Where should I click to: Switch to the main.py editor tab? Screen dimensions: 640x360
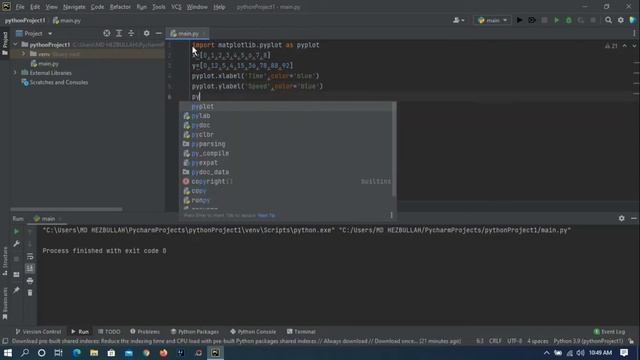pyautogui.click(x=188, y=33)
